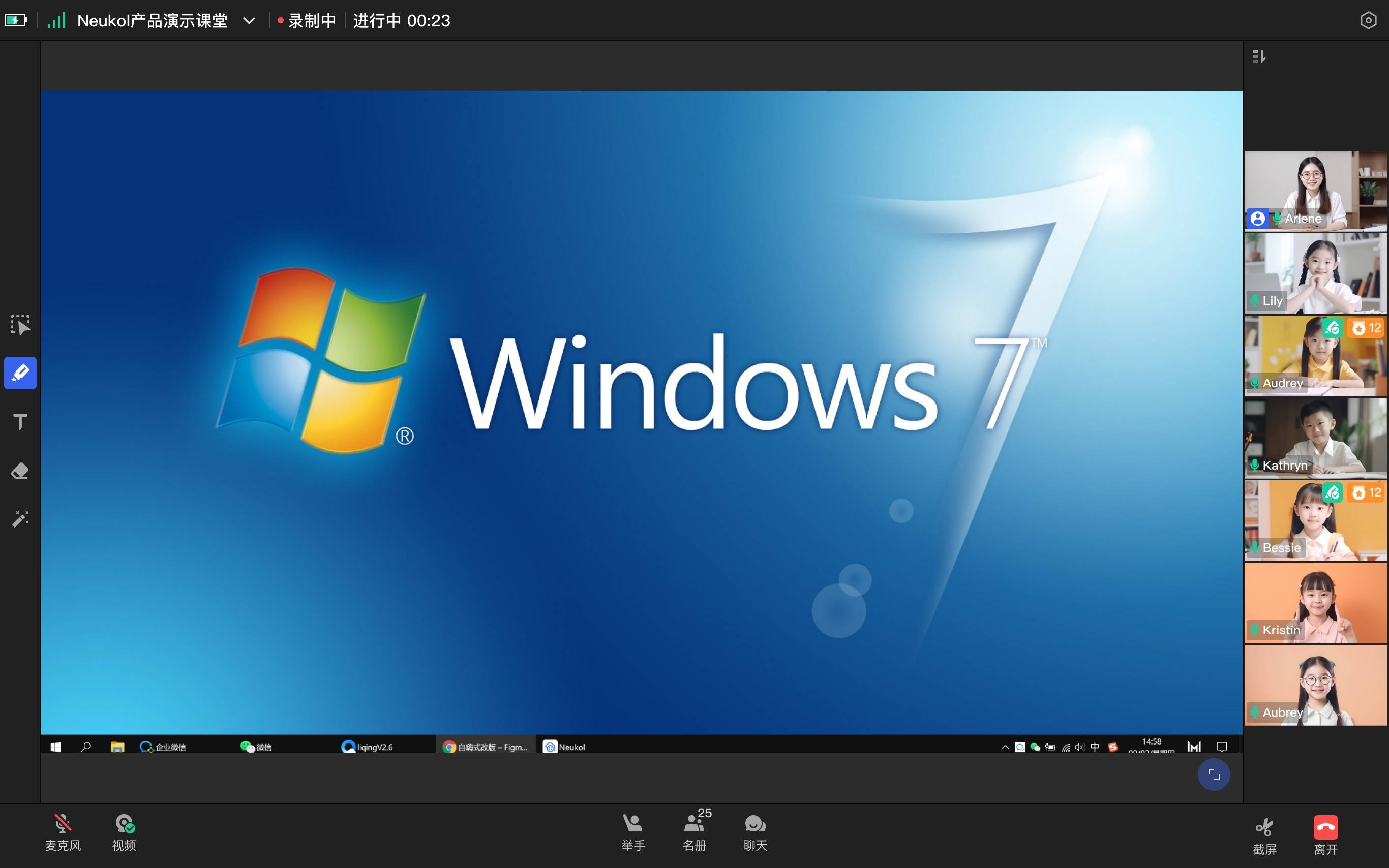Select the Text tool
This screenshot has height=868, width=1389.
click(20, 422)
